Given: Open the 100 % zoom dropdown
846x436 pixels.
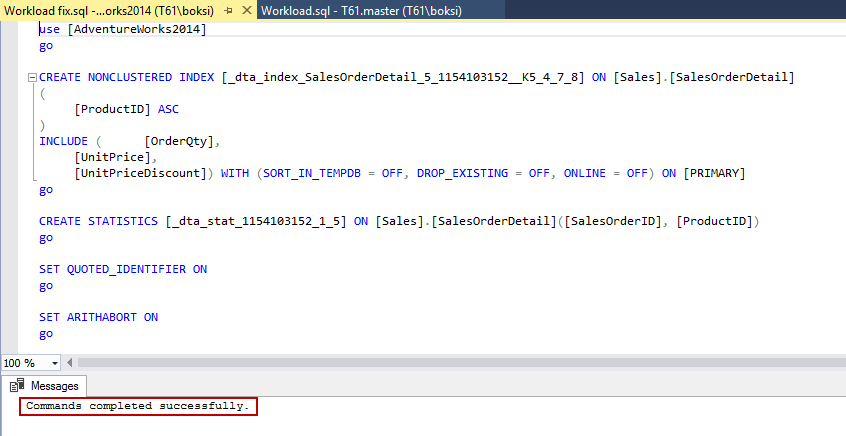Looking at the screenshot, I should [x=54, y=363].
